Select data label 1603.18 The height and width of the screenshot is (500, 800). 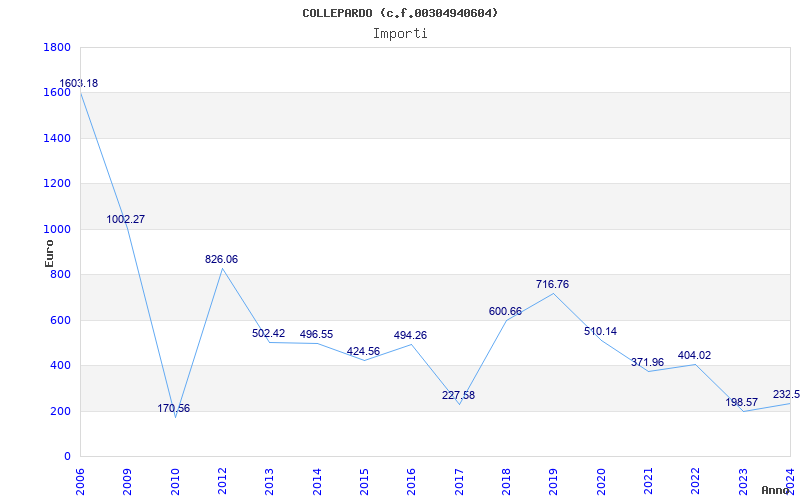(x=79, y=83)
